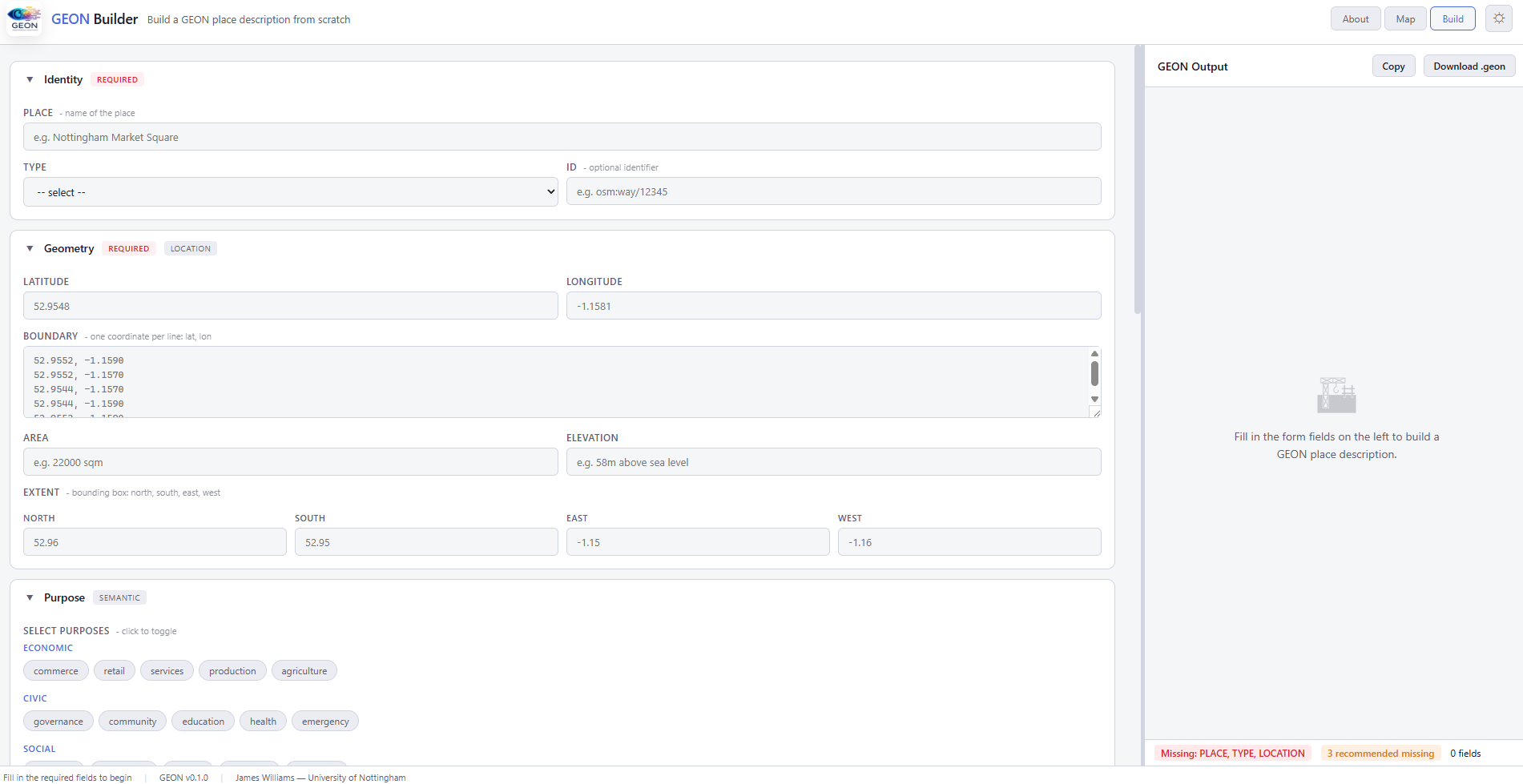This screenshot has width=1523, height=784.
Task: Toggle the health purpose chip
Action: (x=263, y=722)
